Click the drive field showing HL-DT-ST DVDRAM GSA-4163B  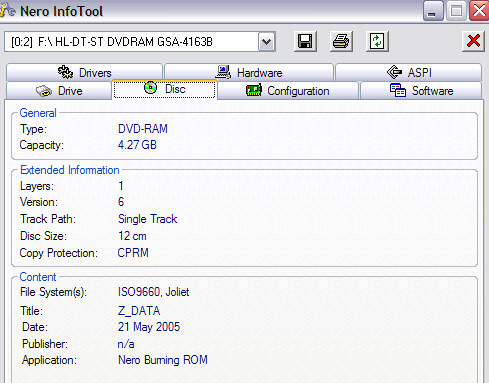(140, 42)
